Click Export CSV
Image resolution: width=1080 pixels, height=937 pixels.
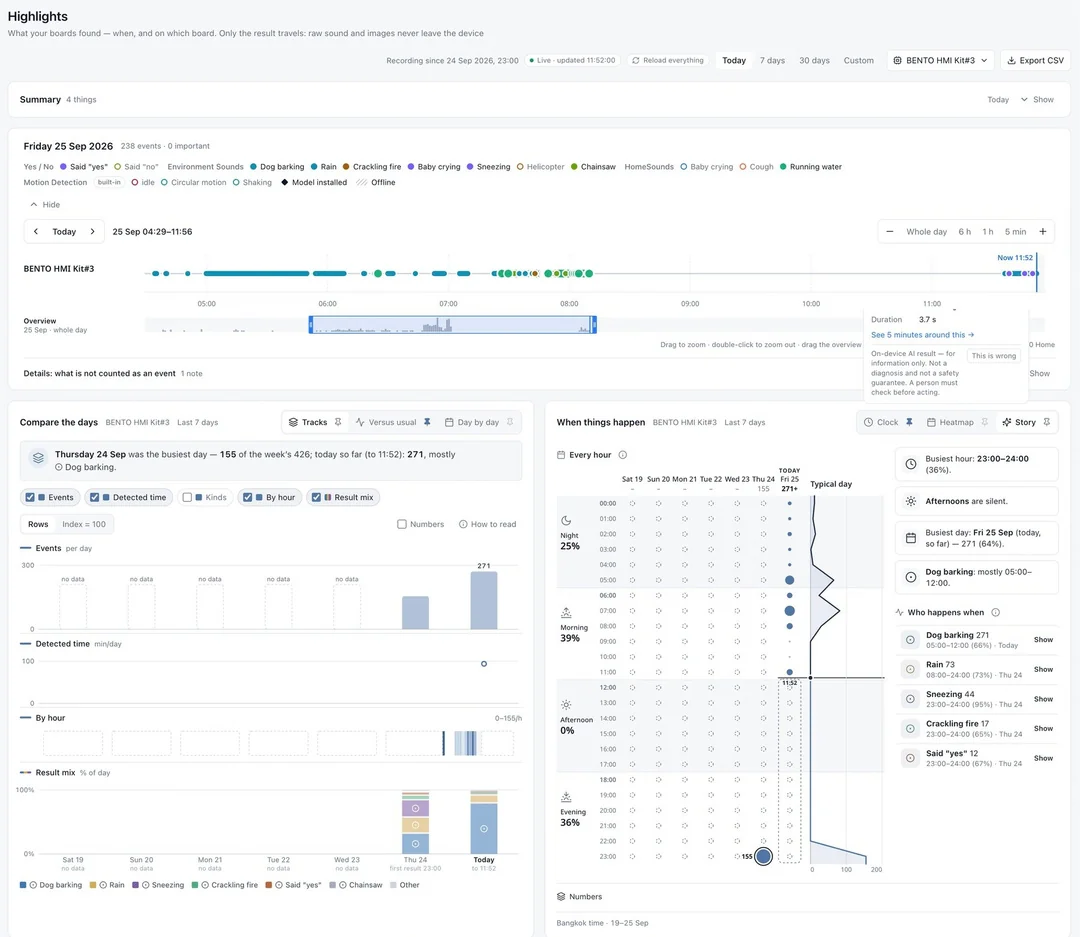click(x=1035, y=61)
